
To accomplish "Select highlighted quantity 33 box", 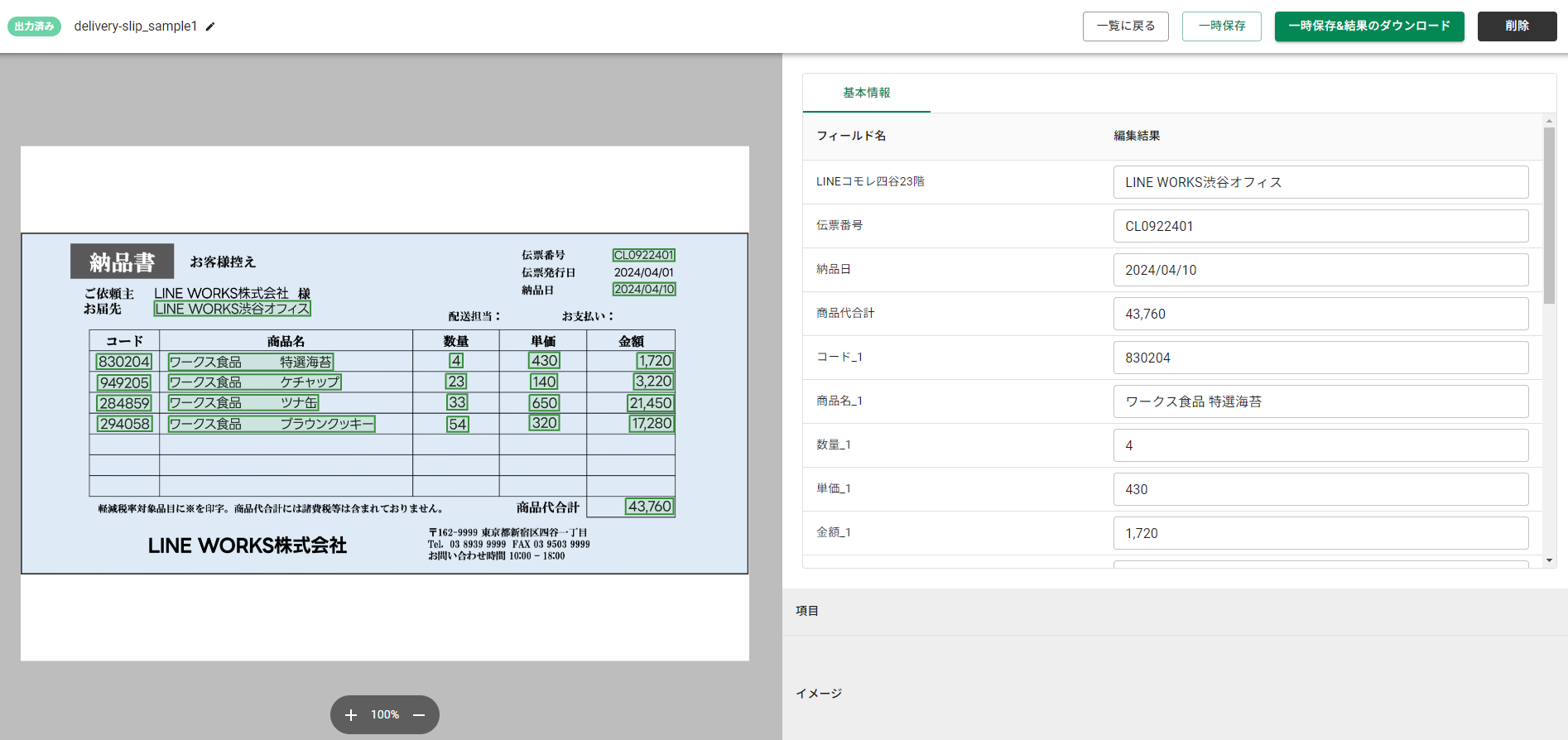I will tap(457, 402).
